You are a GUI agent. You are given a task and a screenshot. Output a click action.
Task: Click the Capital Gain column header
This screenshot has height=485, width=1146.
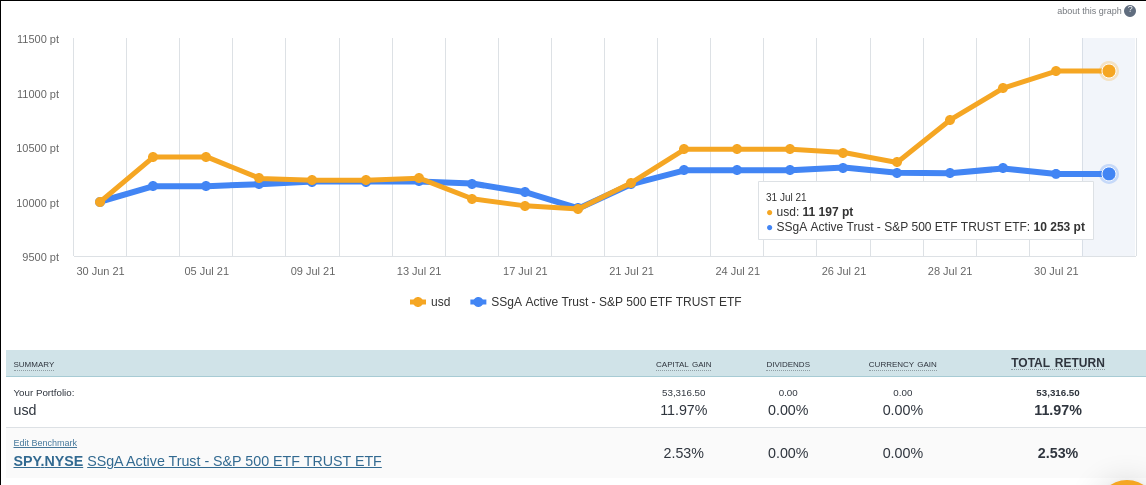[683, 365]
